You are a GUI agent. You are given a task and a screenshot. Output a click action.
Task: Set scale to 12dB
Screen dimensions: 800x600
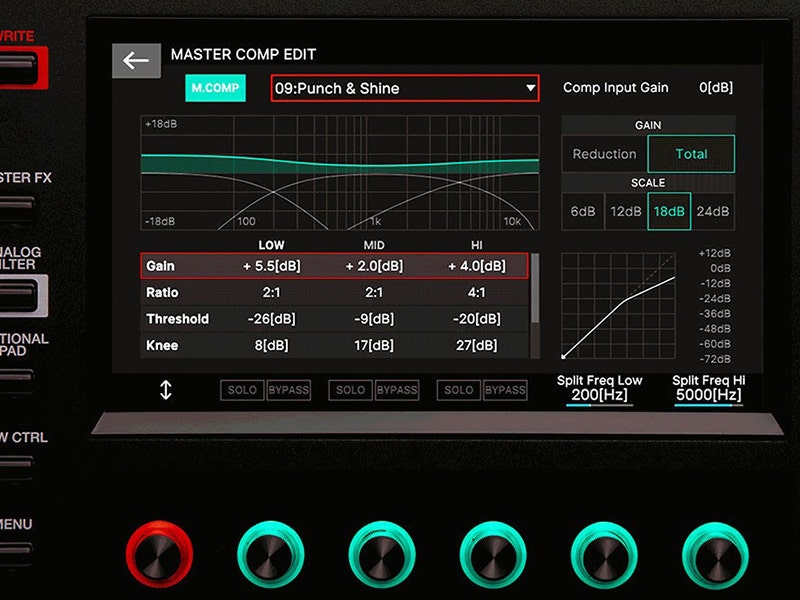[x=626, y=211]
